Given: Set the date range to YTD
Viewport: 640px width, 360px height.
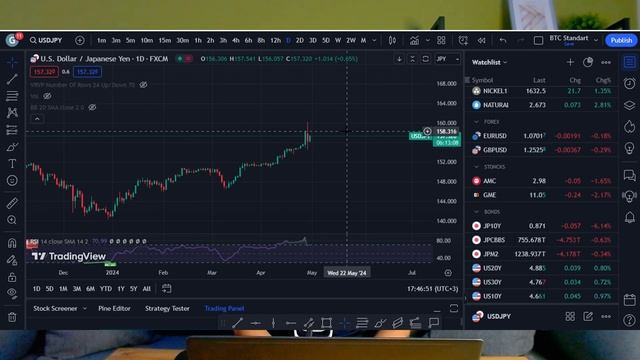Looking at the screenshot, I should [x=106, y=289].
